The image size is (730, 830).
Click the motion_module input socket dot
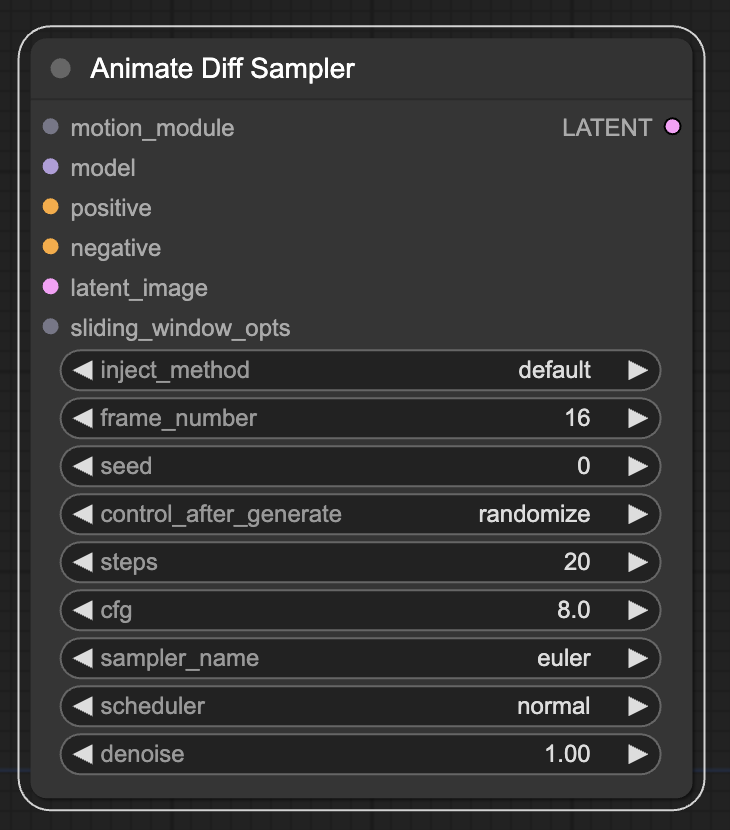tap(51, 128)
